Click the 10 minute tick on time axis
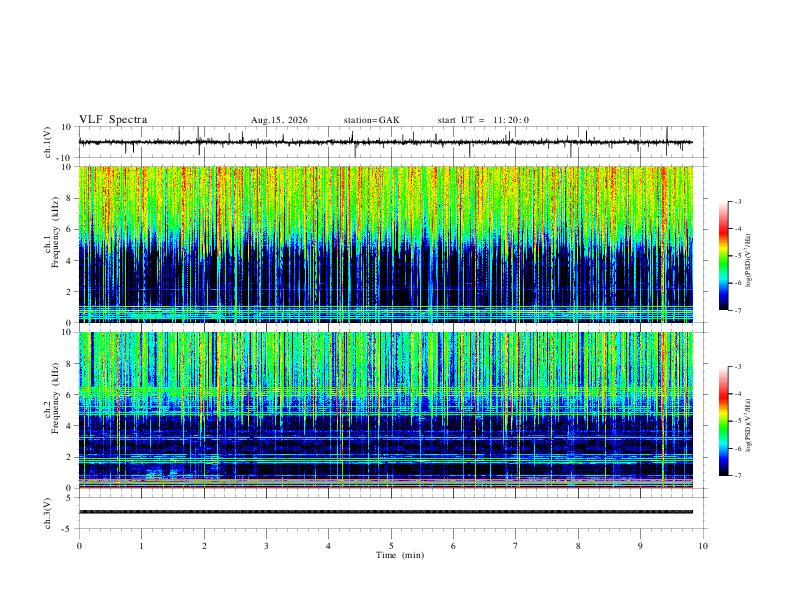Viewport: 792px width, 612px height. click(703, 546)
